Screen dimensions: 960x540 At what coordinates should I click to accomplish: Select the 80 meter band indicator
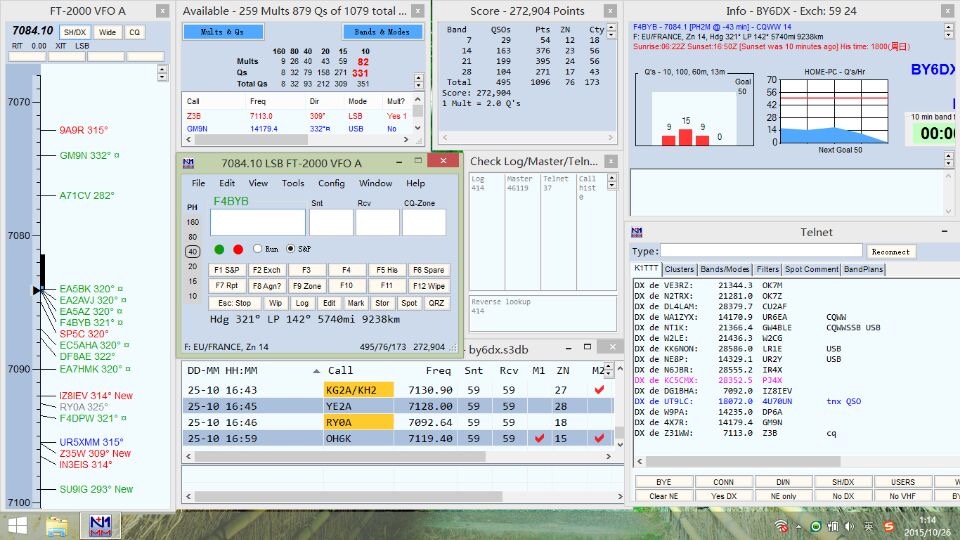[x=193, y=236]
